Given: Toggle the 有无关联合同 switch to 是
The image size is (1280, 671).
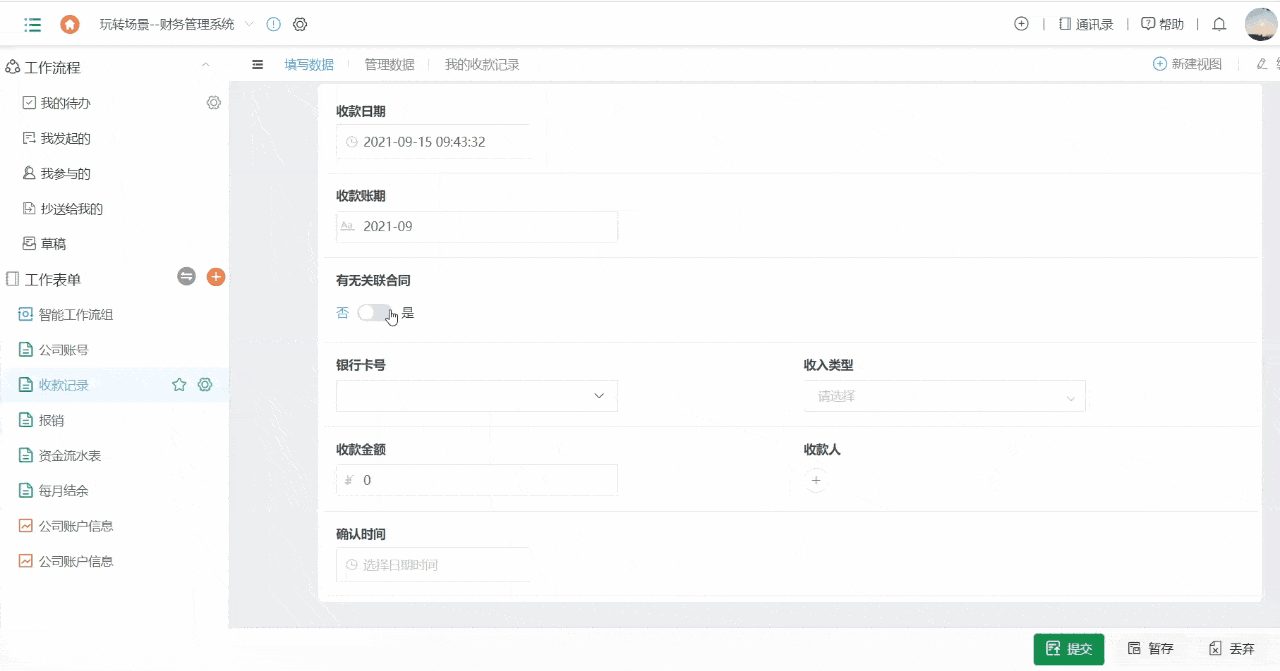Looking at the screenshot, I should click(x=373, y=312).
